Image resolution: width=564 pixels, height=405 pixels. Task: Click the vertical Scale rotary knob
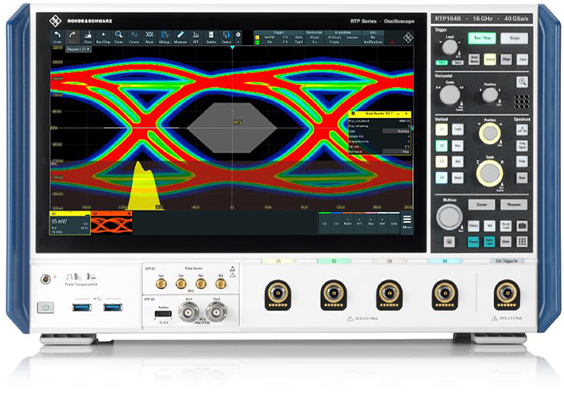pyautogui.click(x=490, y=173)
